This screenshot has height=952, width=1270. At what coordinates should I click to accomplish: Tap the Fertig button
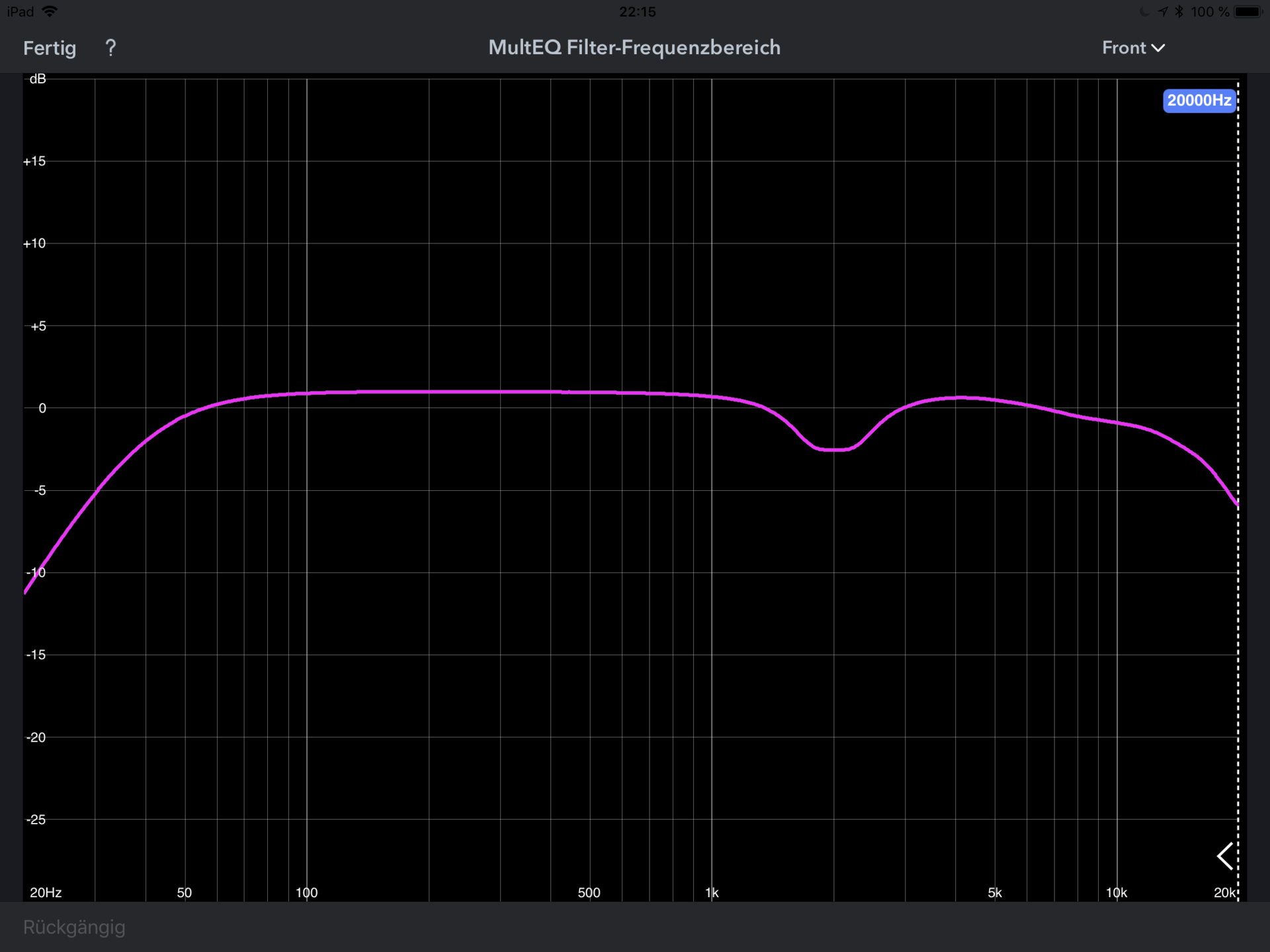(50, 48)
